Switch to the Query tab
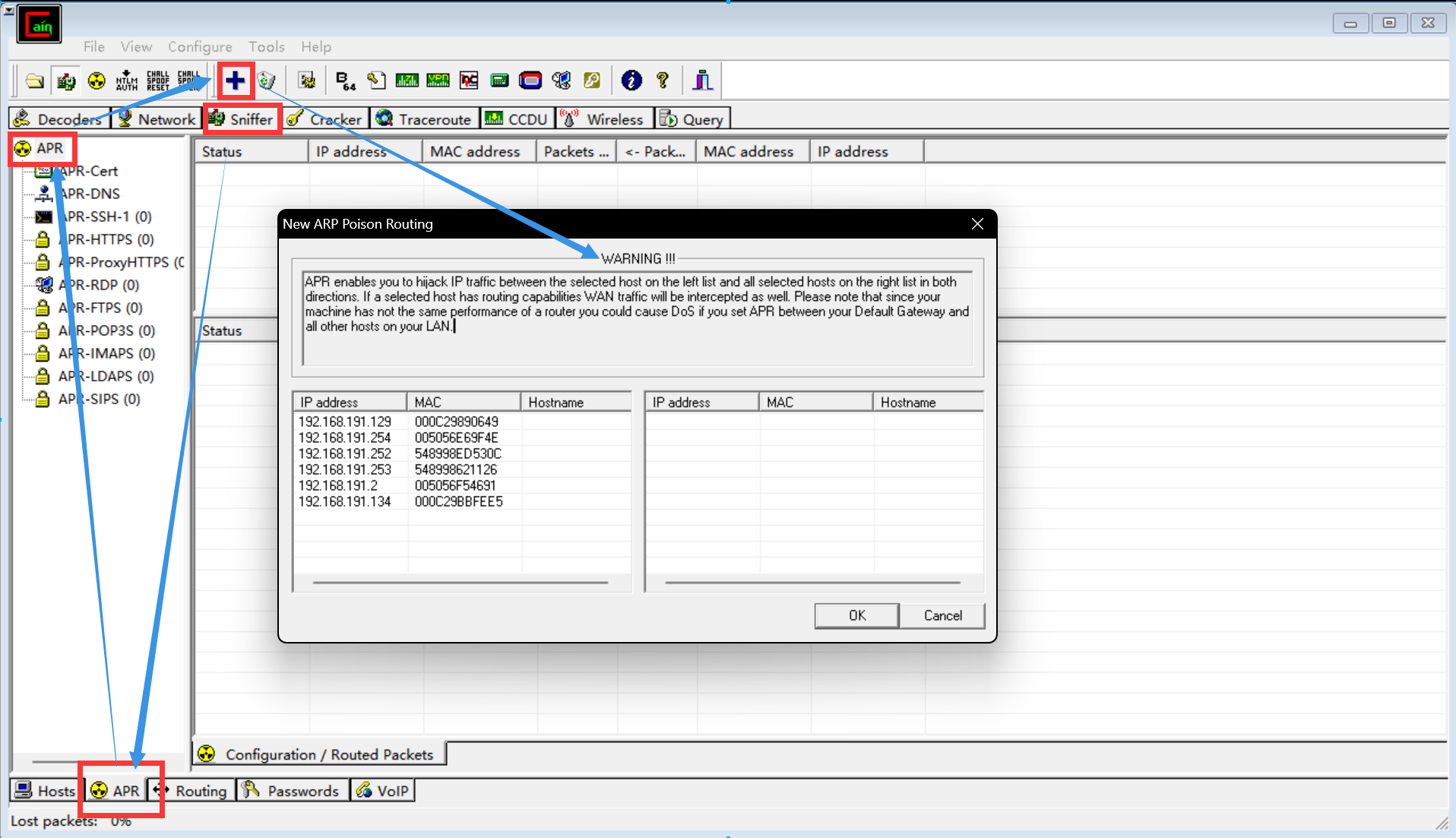Viewport: 1456px width, 838px height. point(692,119)
